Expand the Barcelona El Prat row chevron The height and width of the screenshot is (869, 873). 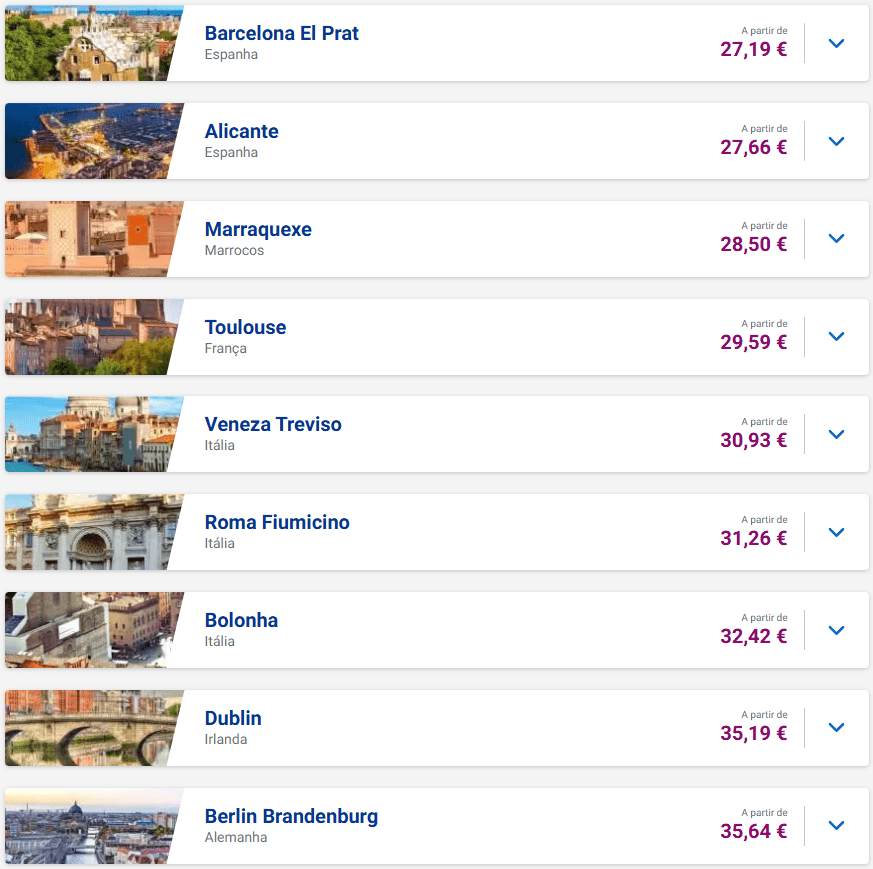pos(837,44)
